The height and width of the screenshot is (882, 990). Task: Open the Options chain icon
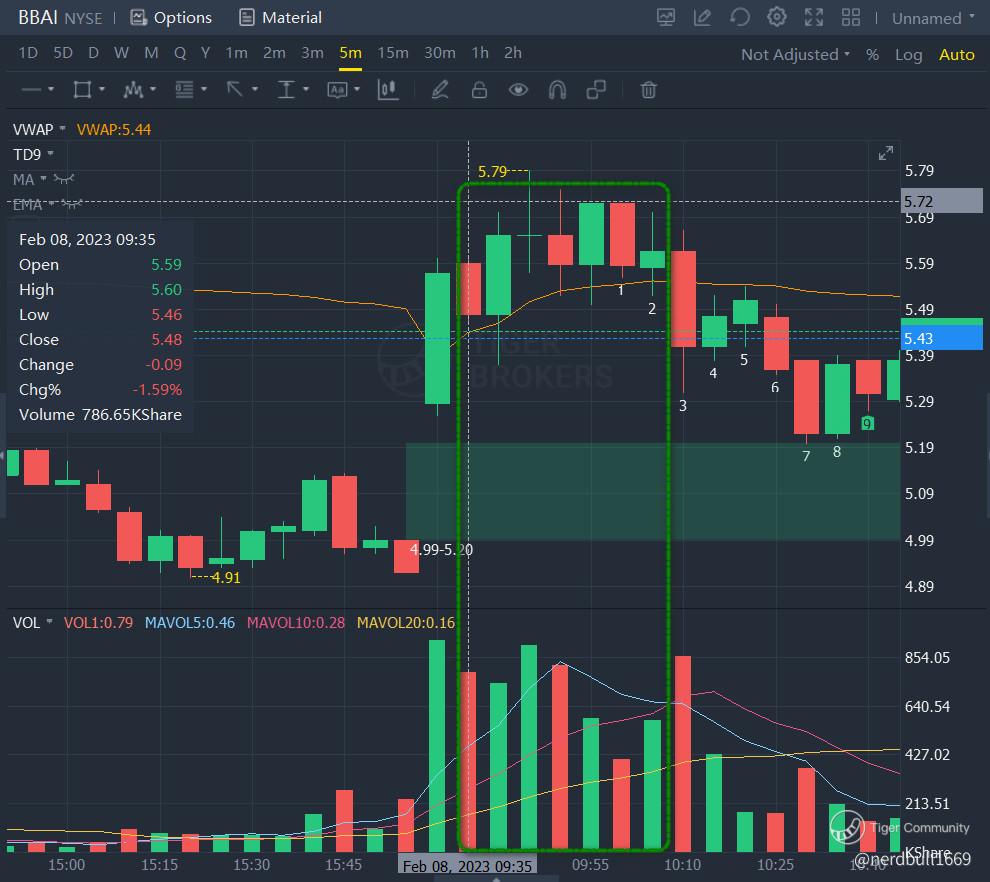(x=138, y=18)
